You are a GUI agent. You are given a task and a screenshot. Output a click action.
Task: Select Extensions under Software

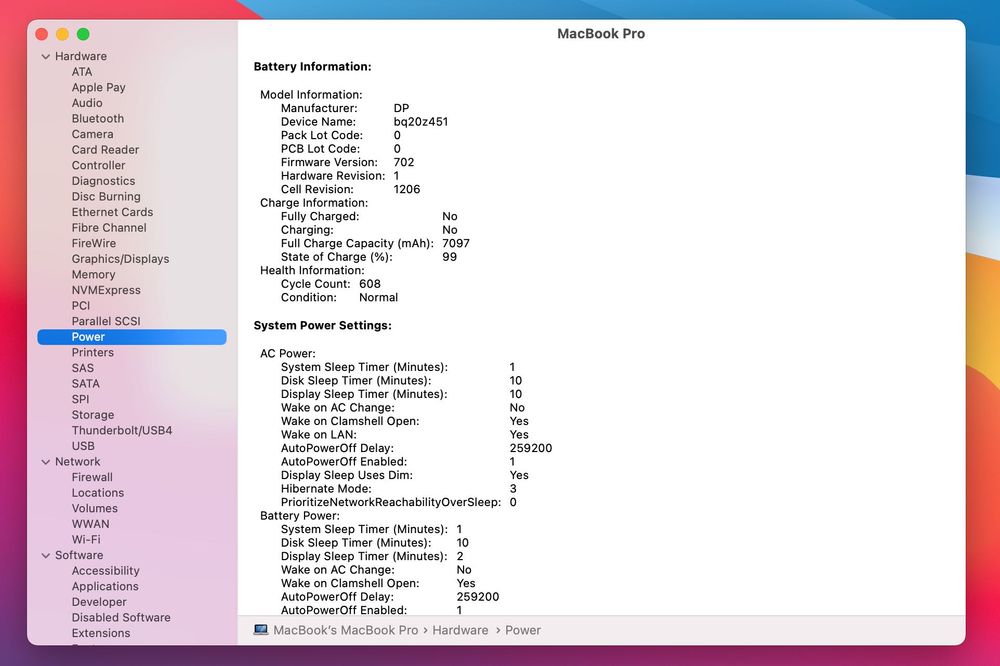(x=101, y=633)
